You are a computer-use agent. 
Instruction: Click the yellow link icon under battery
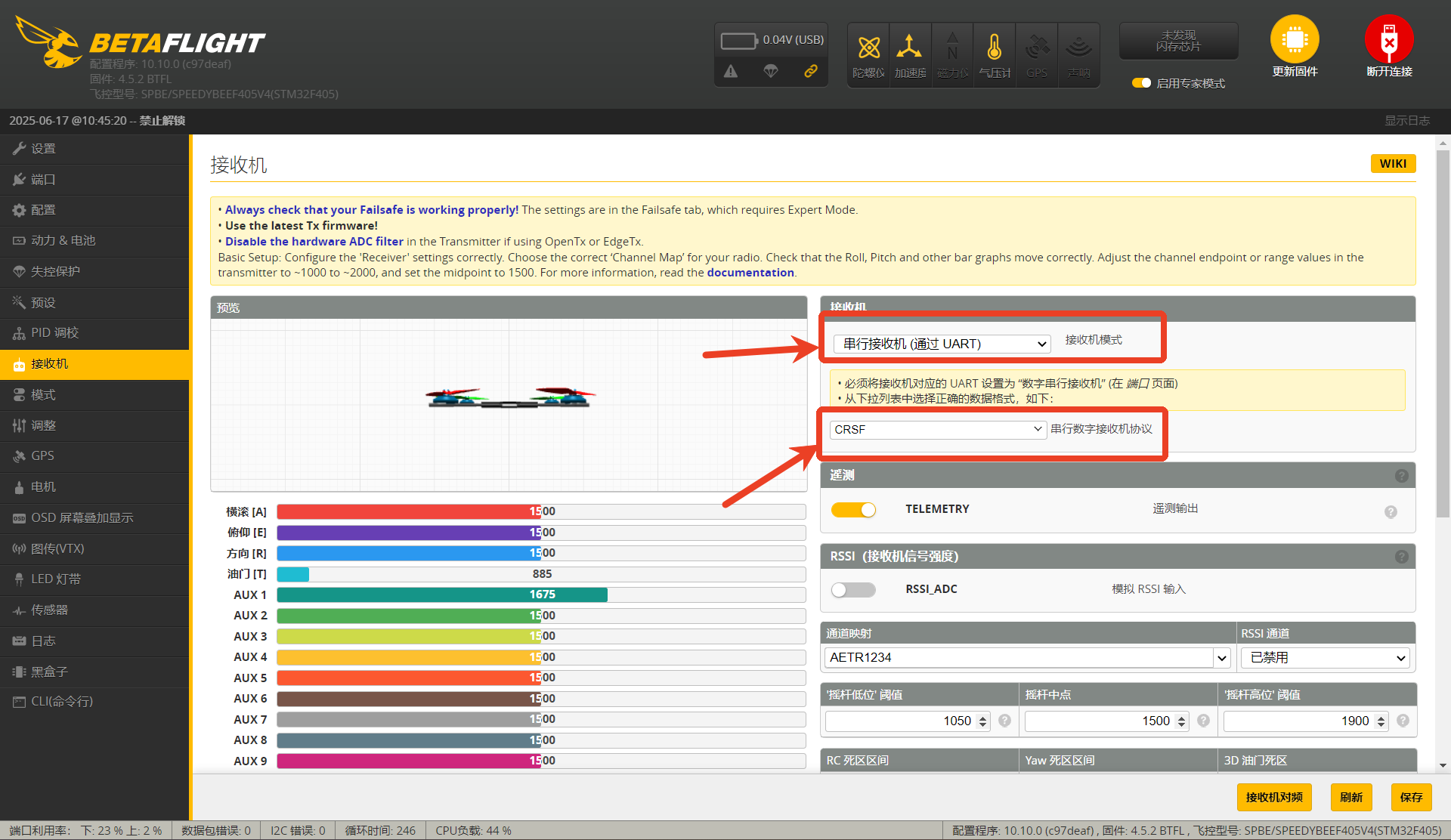(x=810, y=71)
